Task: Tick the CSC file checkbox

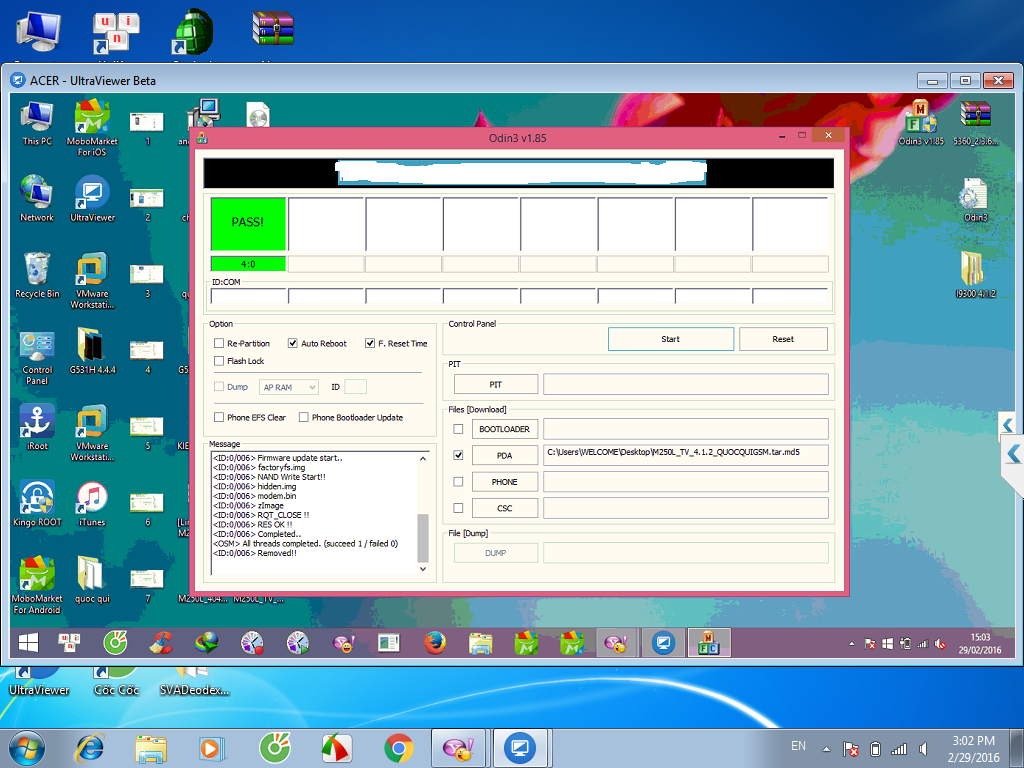Action: coord(458,507)
